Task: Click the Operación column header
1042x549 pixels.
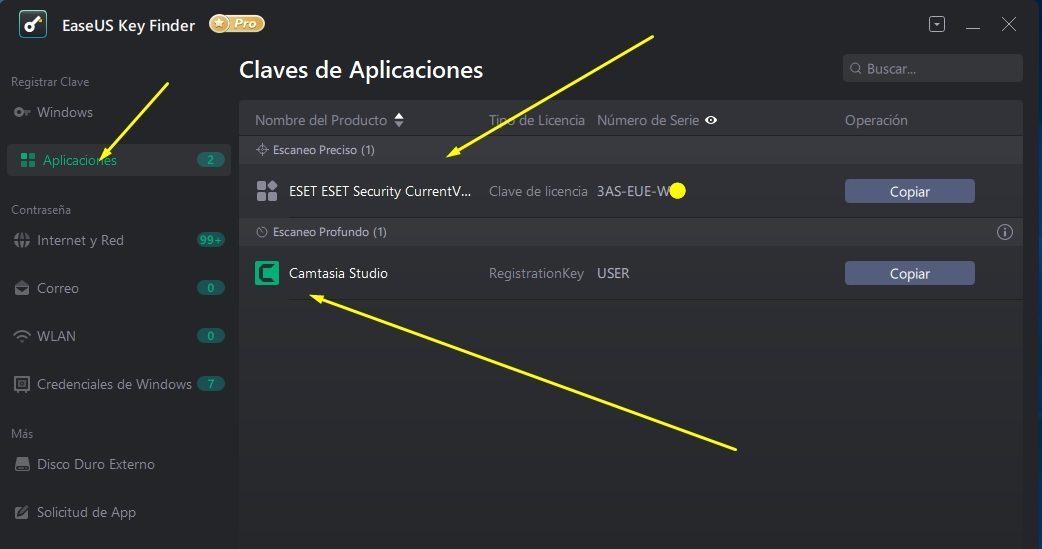Action: pyautogui.click(x=876, y=120)
